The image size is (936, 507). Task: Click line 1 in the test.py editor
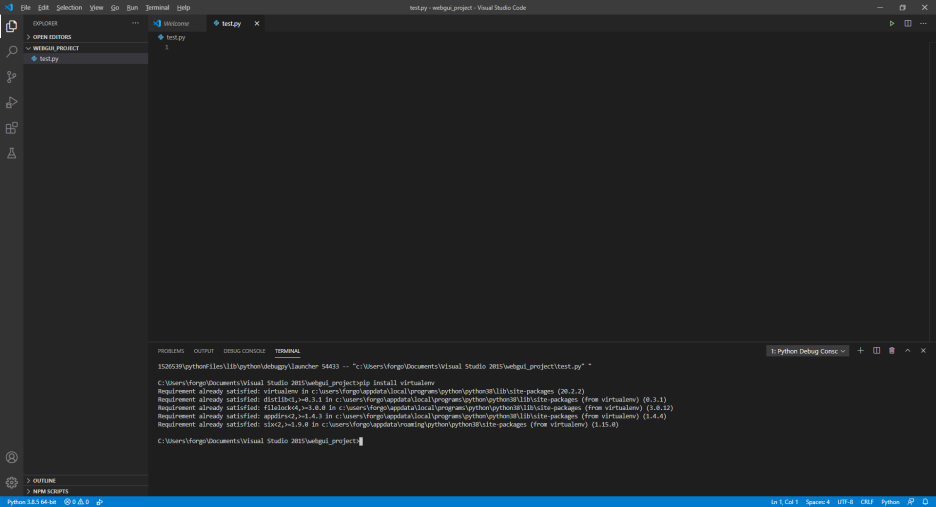coord(537,47)
